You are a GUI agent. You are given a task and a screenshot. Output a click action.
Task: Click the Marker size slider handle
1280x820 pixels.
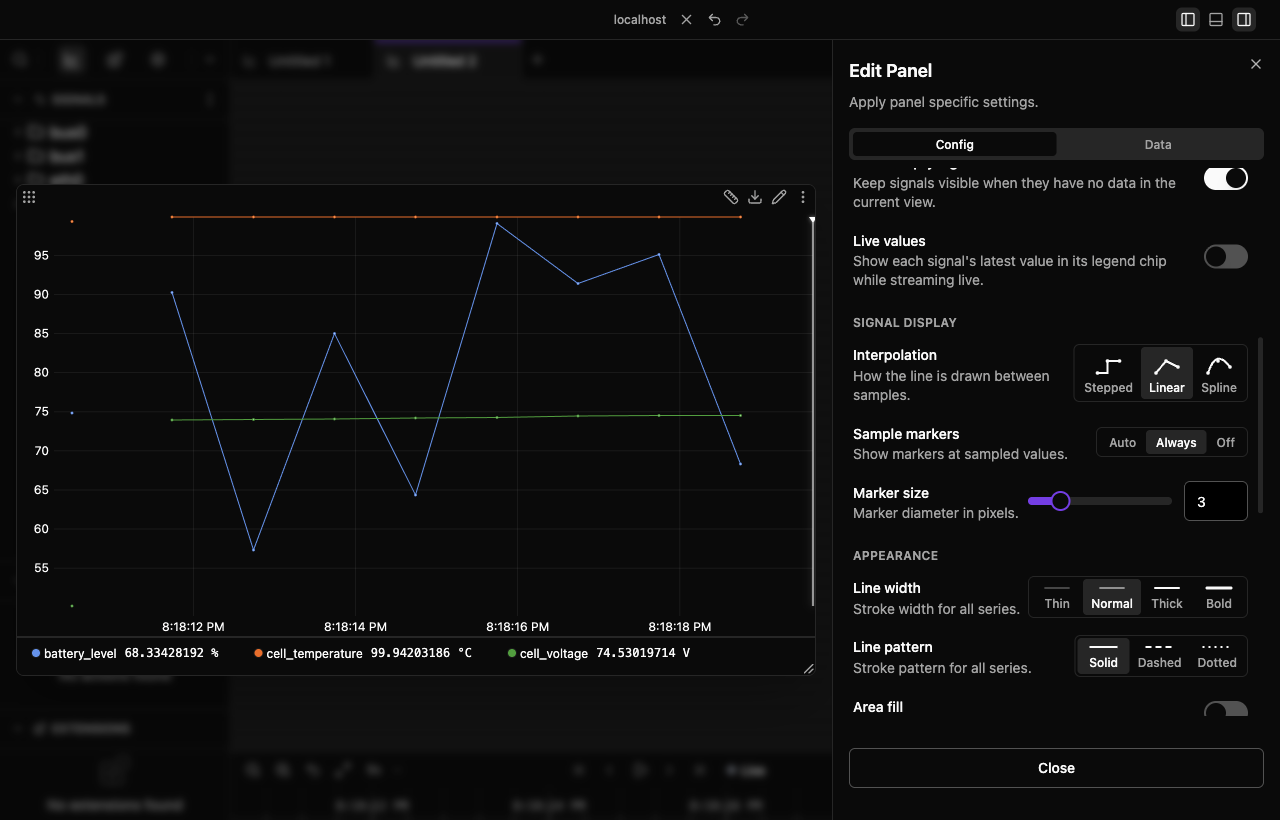(x=1060, y=501)
